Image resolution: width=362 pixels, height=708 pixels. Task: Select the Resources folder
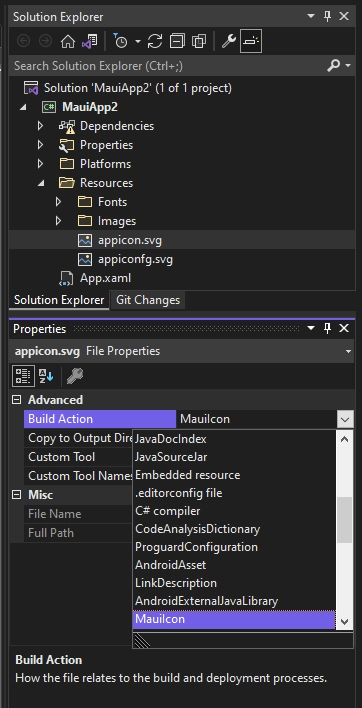(107, 183)
